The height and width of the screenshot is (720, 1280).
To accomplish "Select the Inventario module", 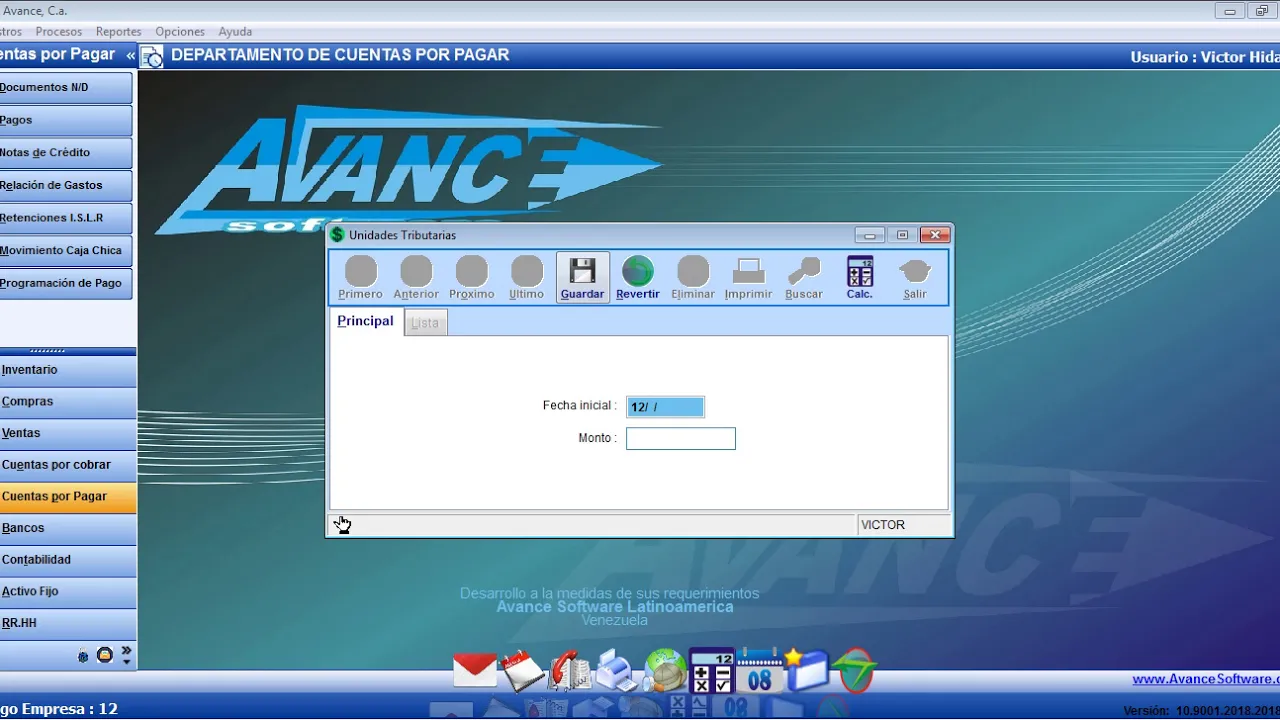I will point(68,370).
